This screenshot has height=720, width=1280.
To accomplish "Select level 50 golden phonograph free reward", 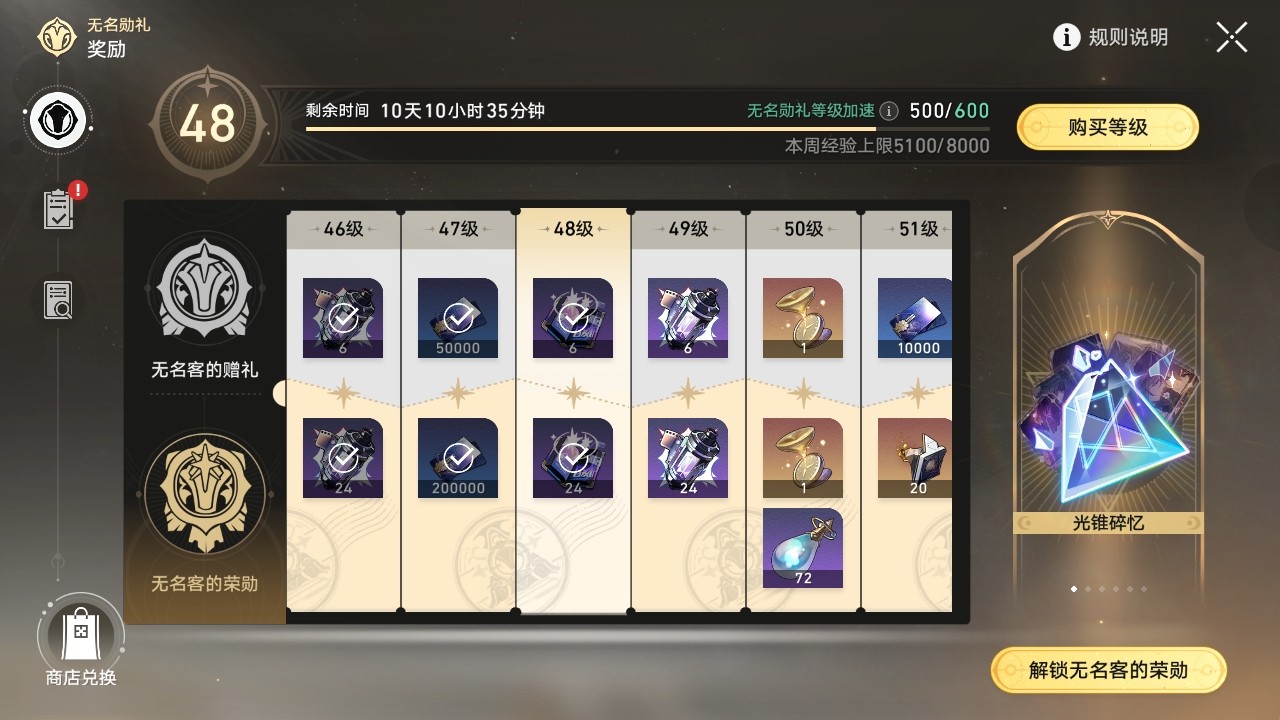I will coord(803,318).
